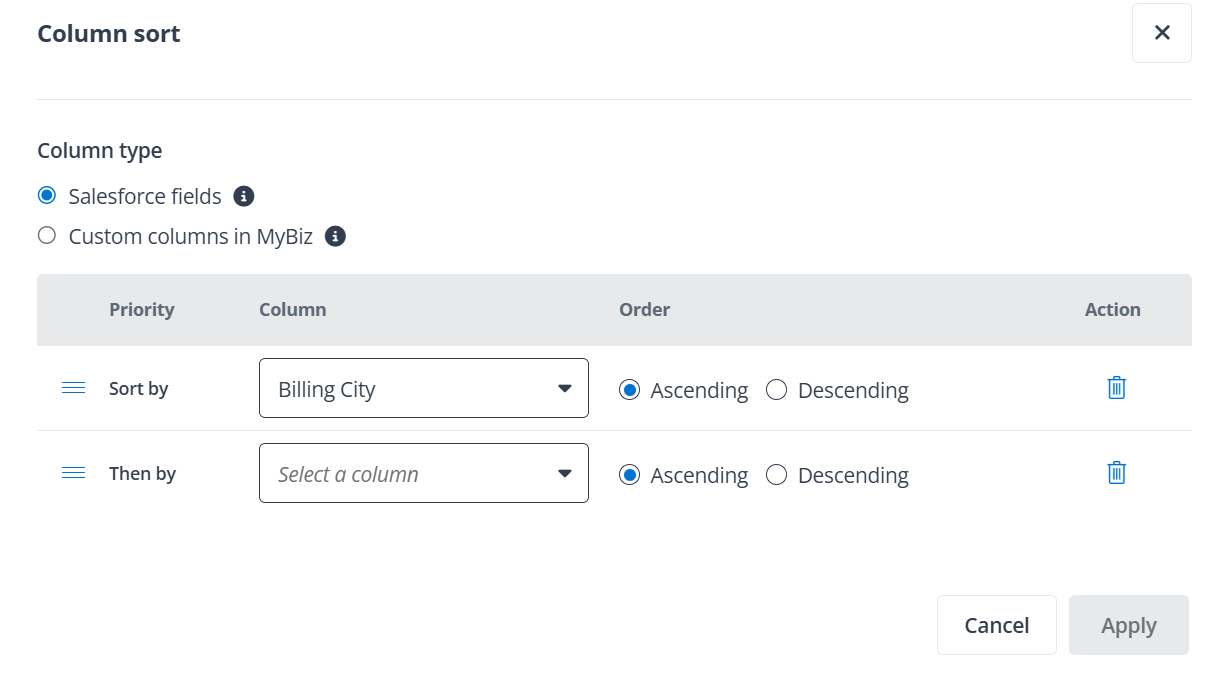This screenshot has height=678, width=1227.
Task: Click inside the Select a column input field
Action: point(400,472)
